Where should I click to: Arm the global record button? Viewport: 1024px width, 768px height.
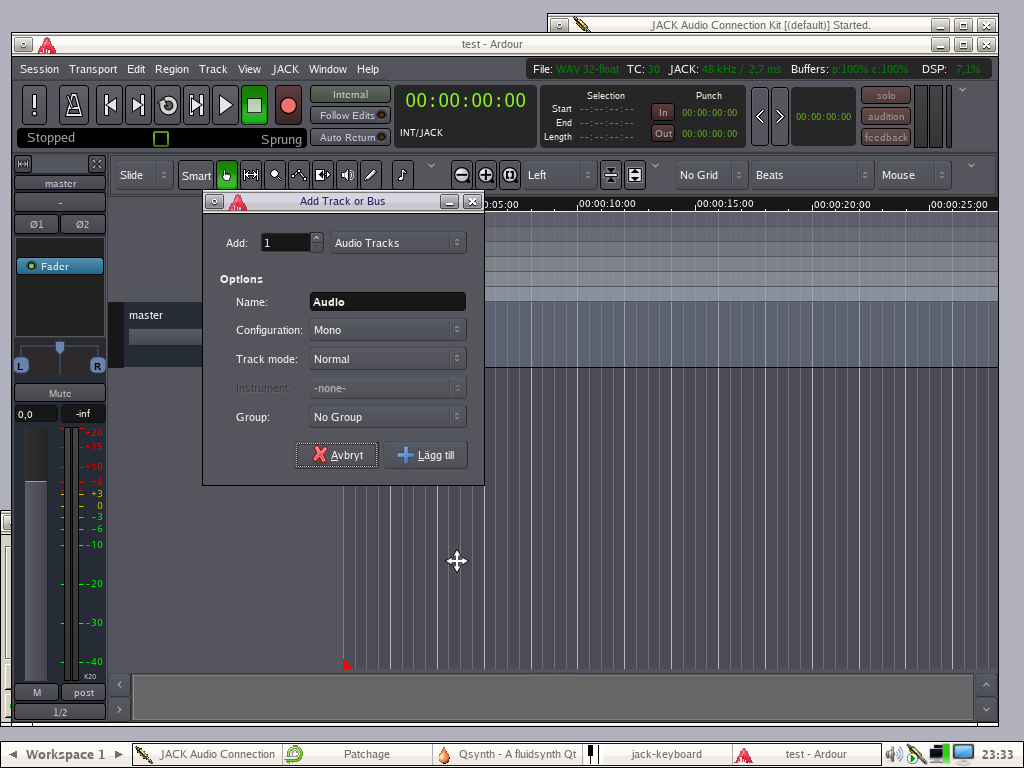coord(288,105)
